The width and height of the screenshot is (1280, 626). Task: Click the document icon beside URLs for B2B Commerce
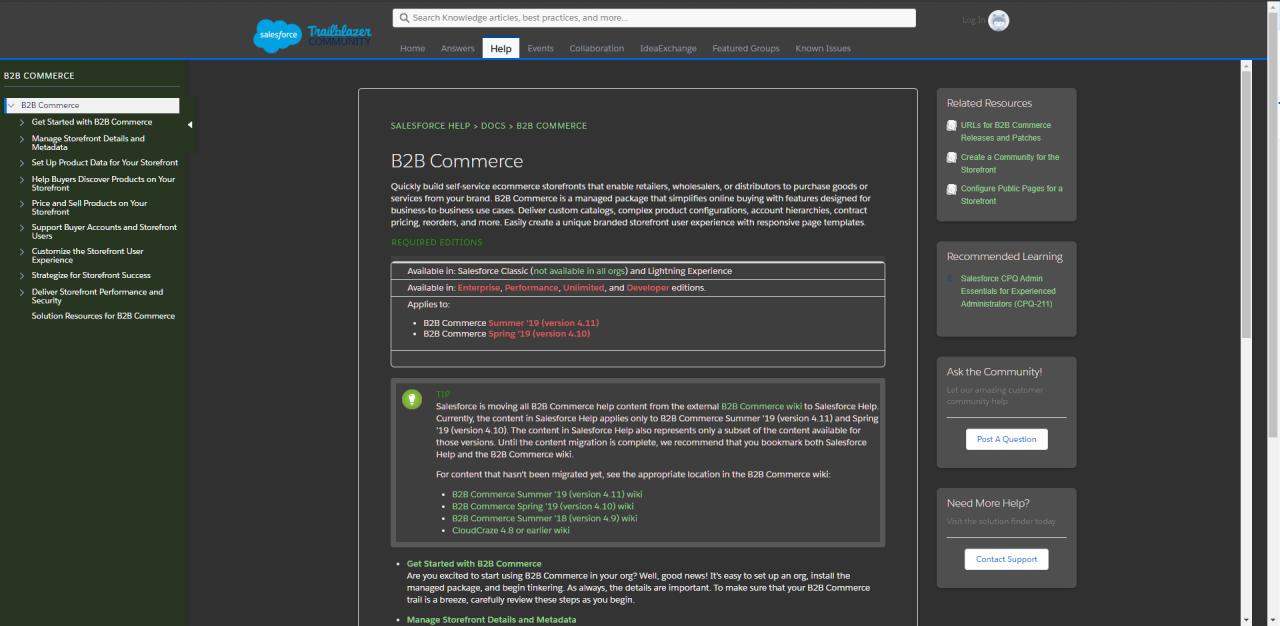[951, 125]
